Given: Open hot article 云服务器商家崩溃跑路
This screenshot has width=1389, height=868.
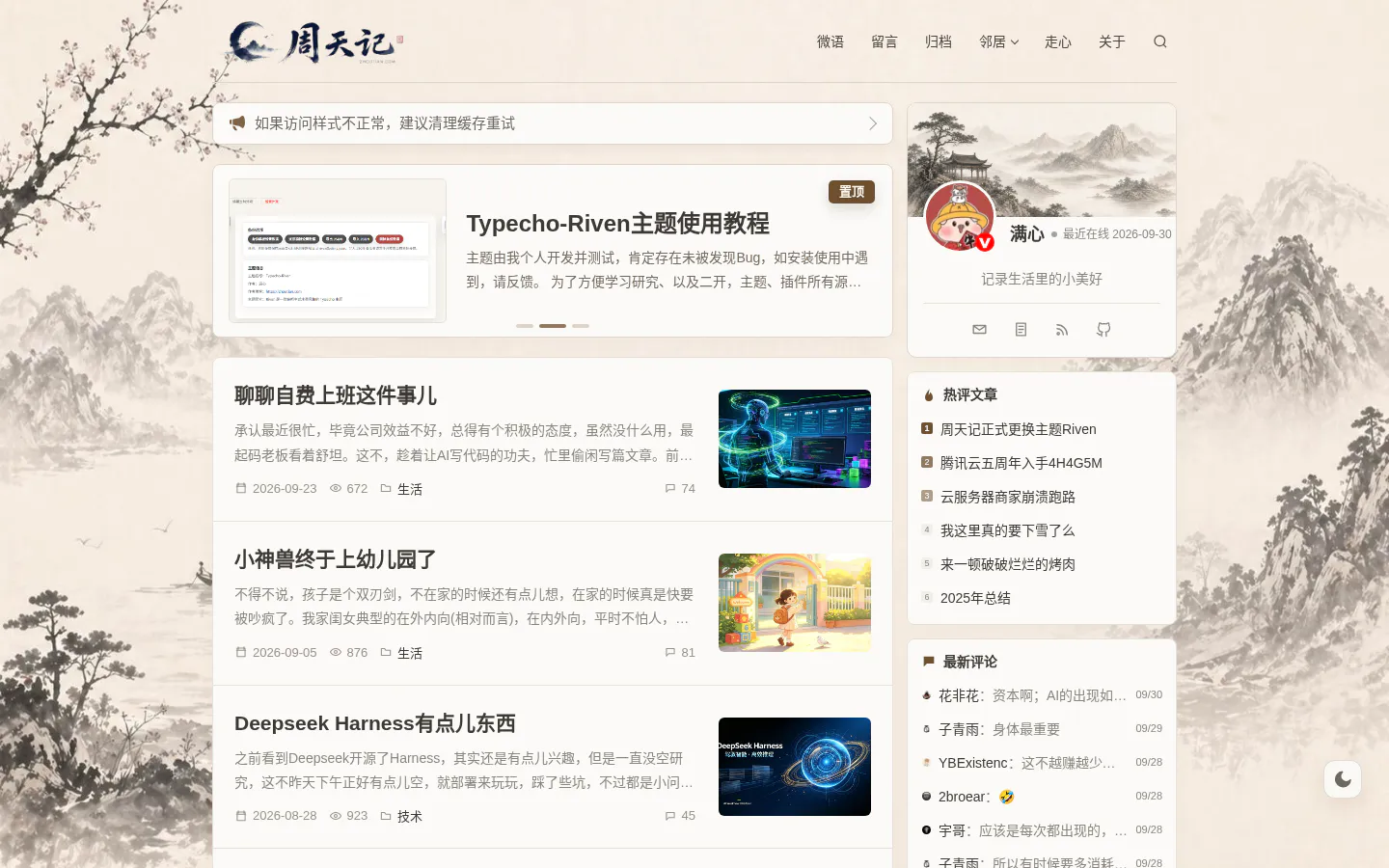Looking at the screenshot, I should tap(1008, 497).
